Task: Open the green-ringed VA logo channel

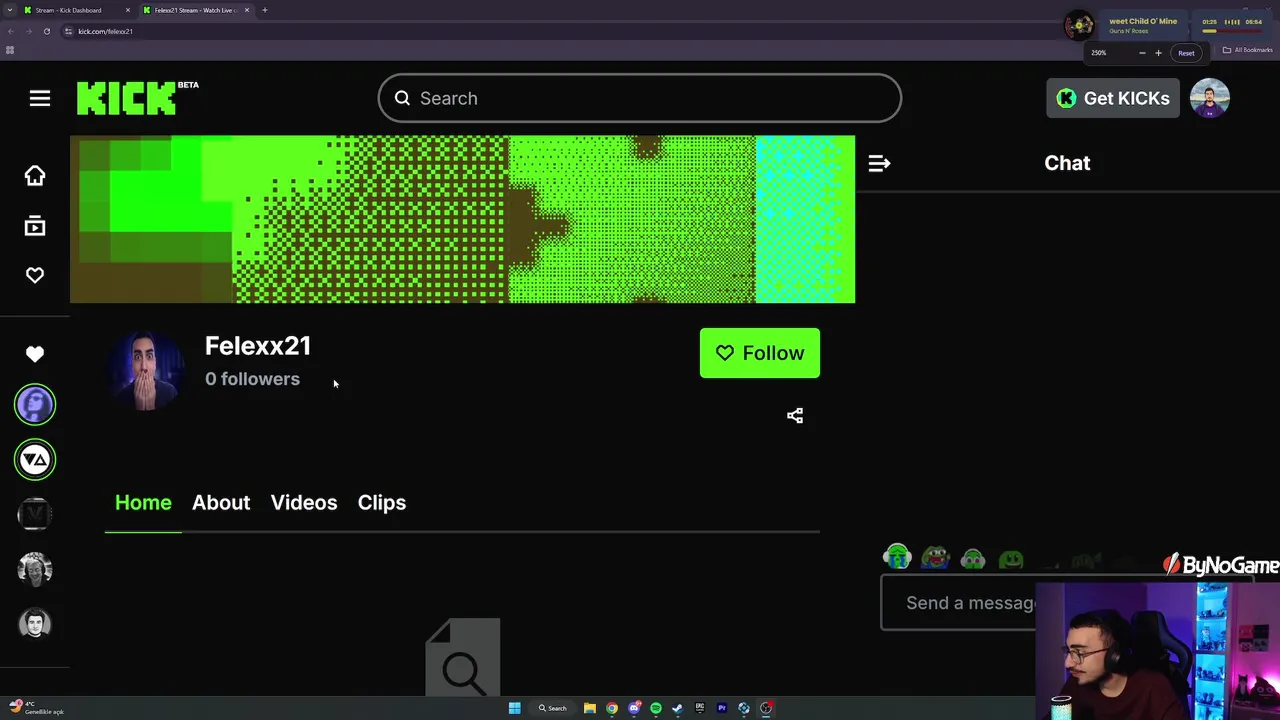Action: (x=35, y=460)
